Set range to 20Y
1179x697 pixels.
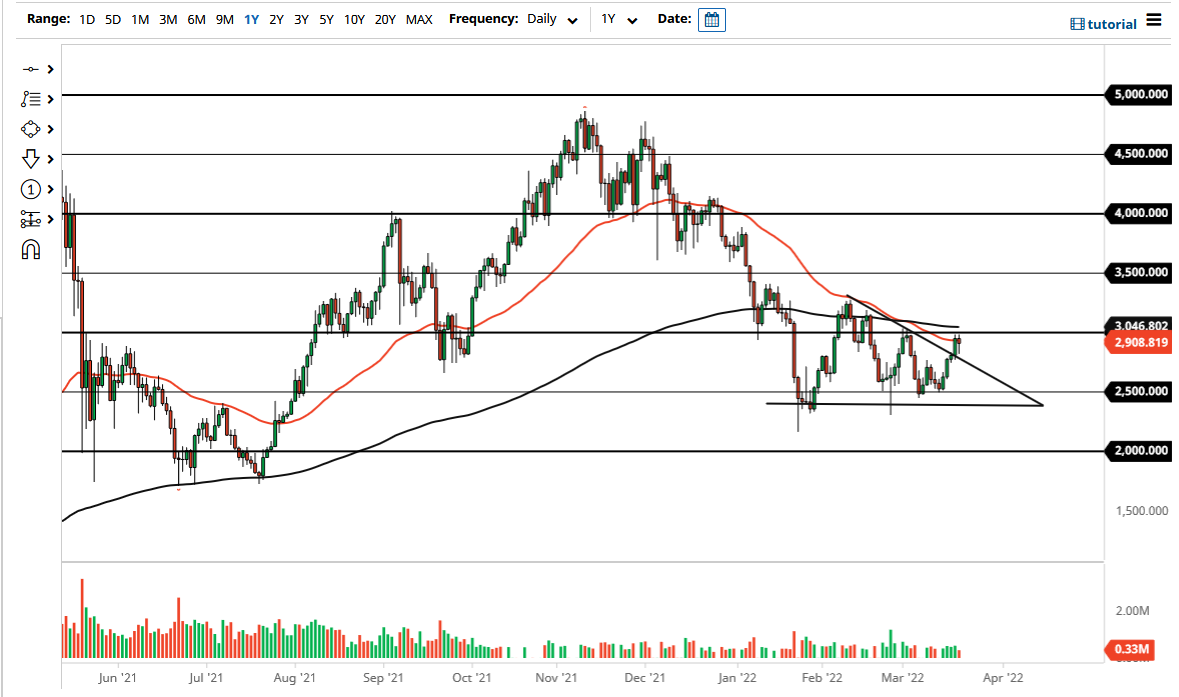[385, 20]
